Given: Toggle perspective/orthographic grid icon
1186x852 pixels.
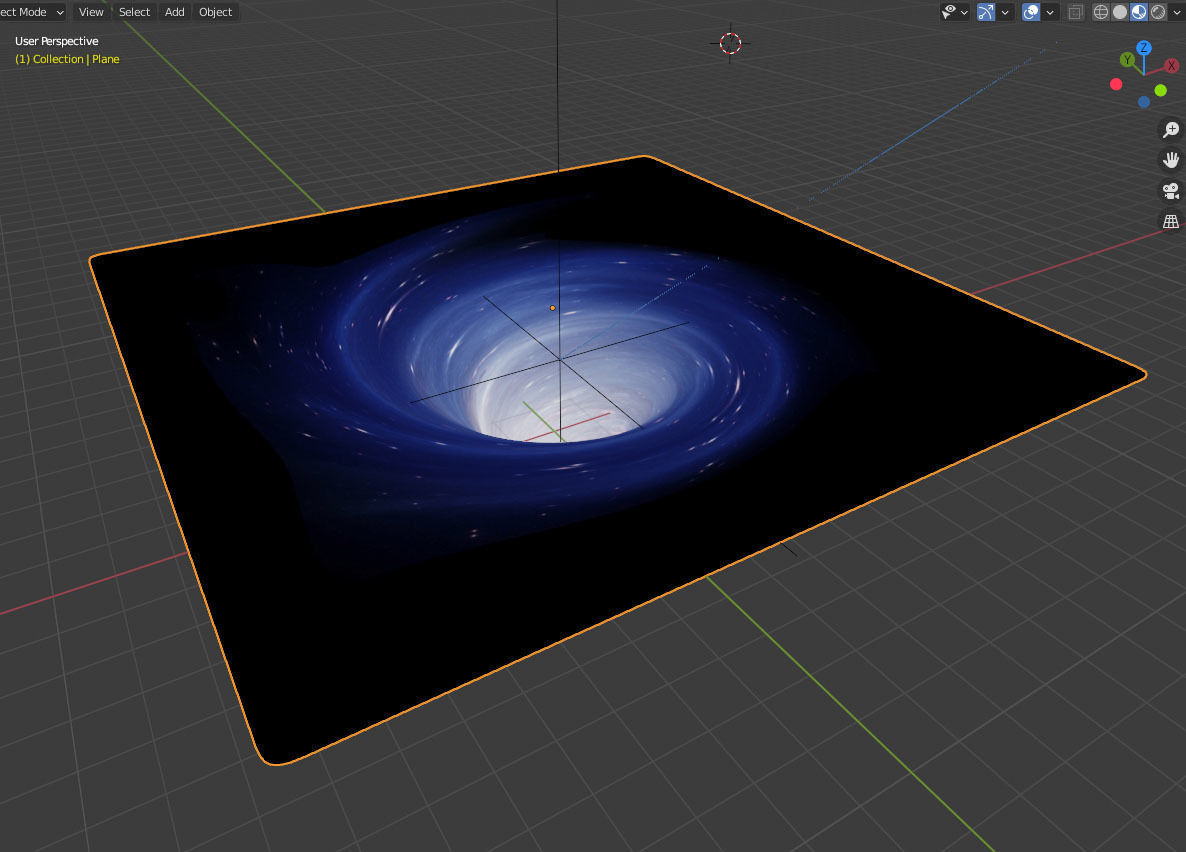Looking at the screenshot, I should (1171, 221).
